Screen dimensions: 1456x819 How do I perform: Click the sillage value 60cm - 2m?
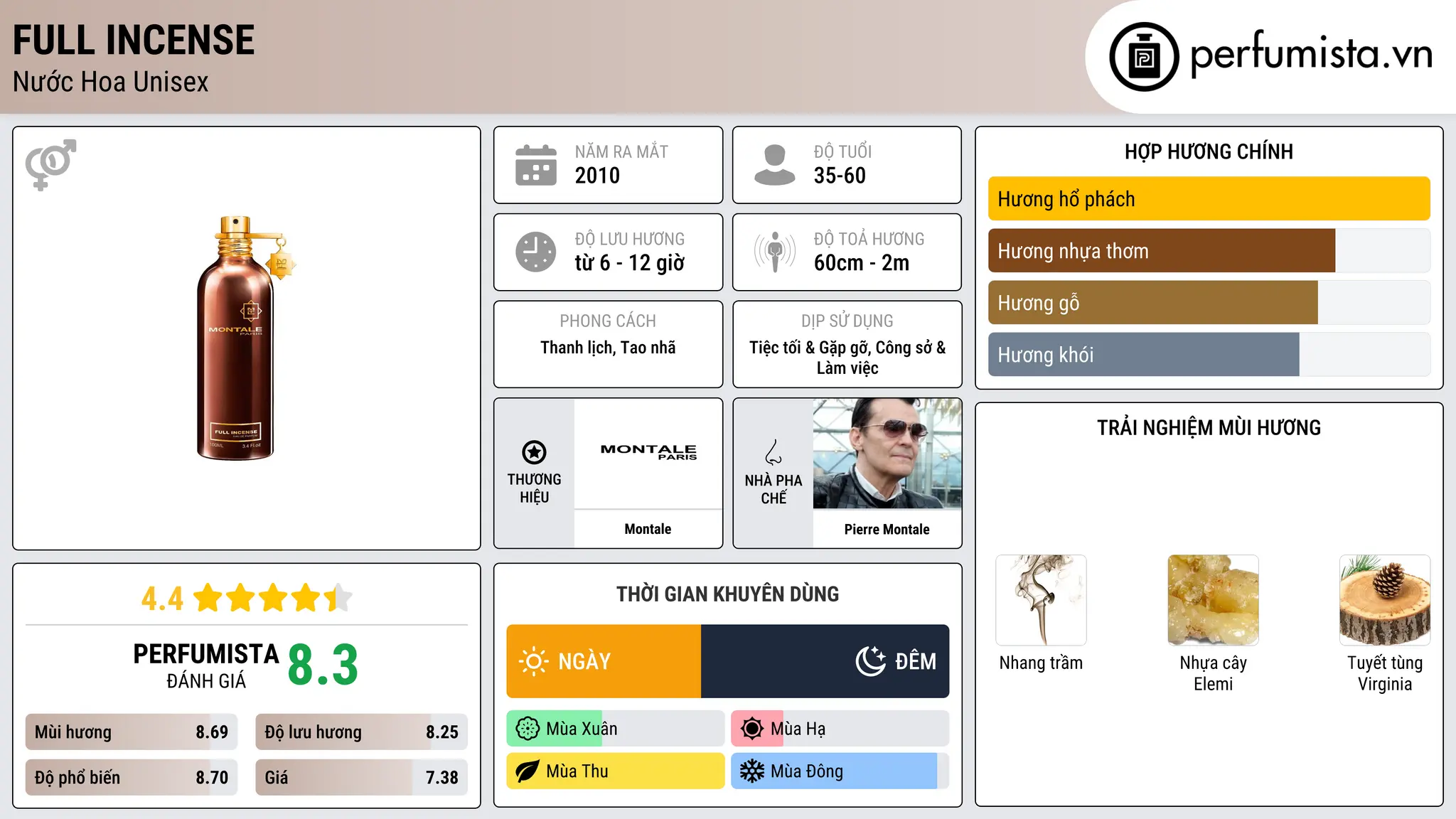tap(862, 263)
